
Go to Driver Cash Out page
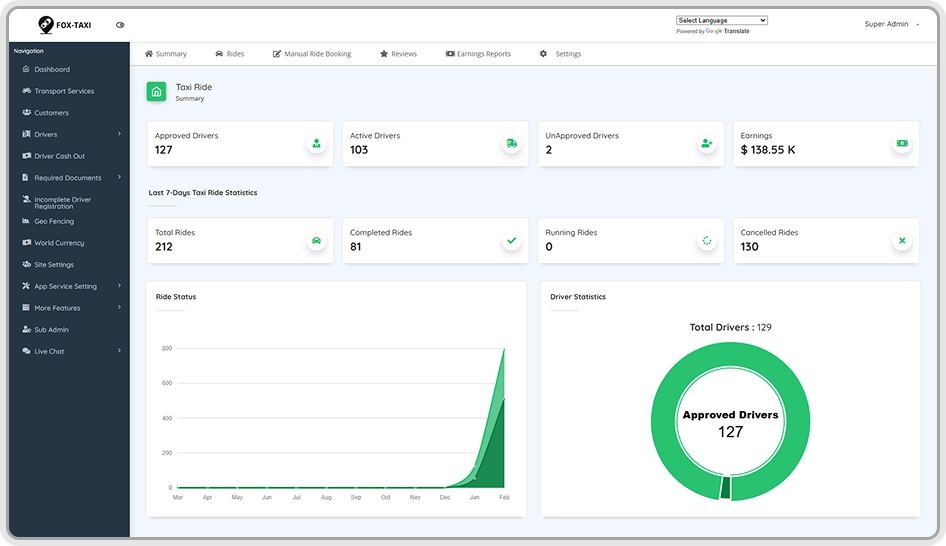click(x=59, y=156)
